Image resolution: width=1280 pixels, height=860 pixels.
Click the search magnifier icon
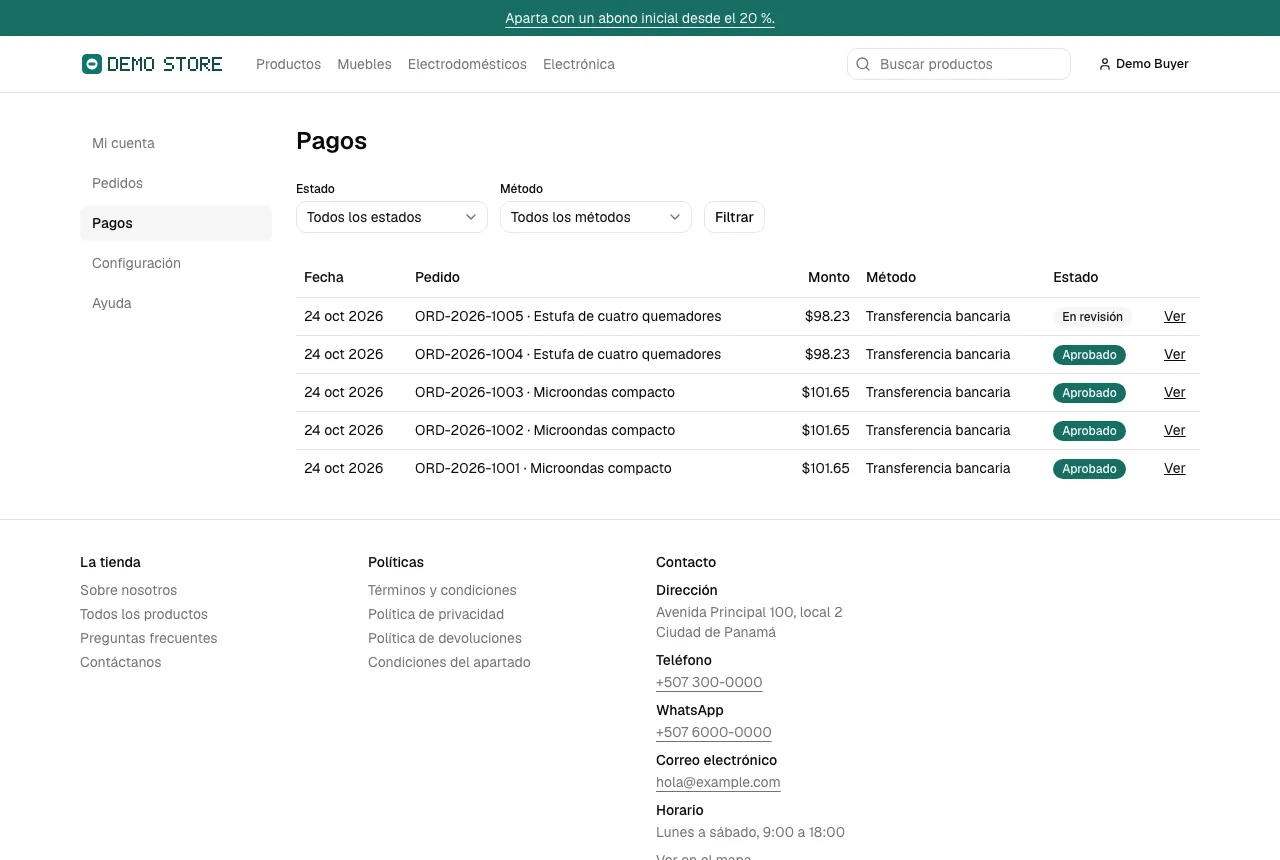click(863, 64)
